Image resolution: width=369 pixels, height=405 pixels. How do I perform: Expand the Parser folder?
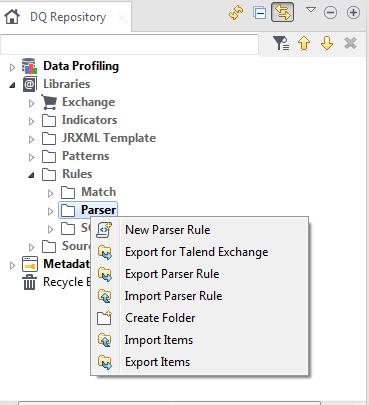pos(50,212)
